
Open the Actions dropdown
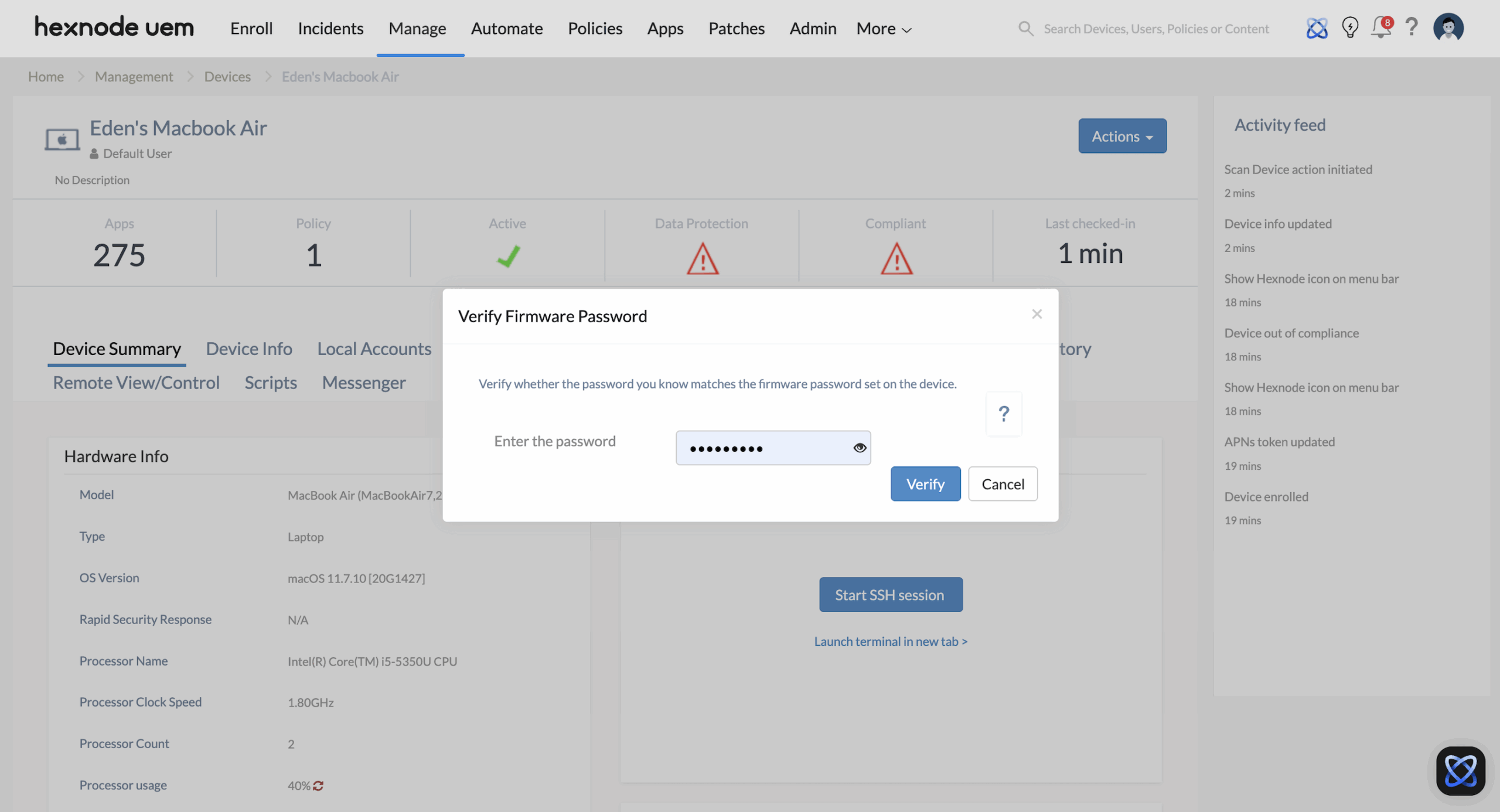(x=1121, y=135)
